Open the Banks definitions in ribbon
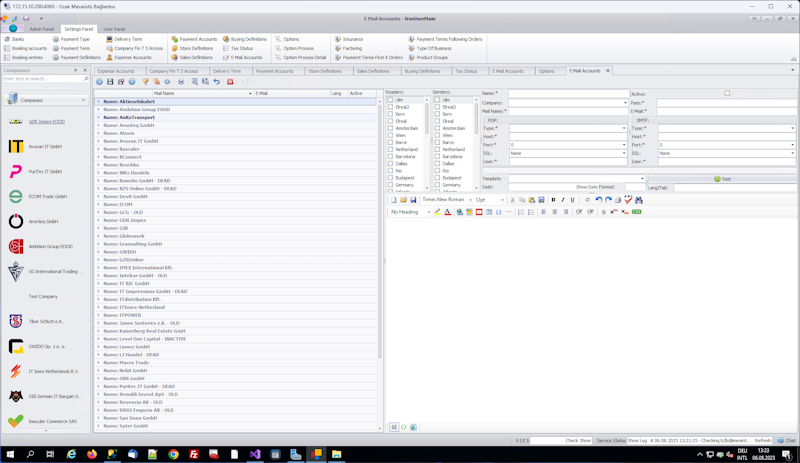 pos(14,39)
